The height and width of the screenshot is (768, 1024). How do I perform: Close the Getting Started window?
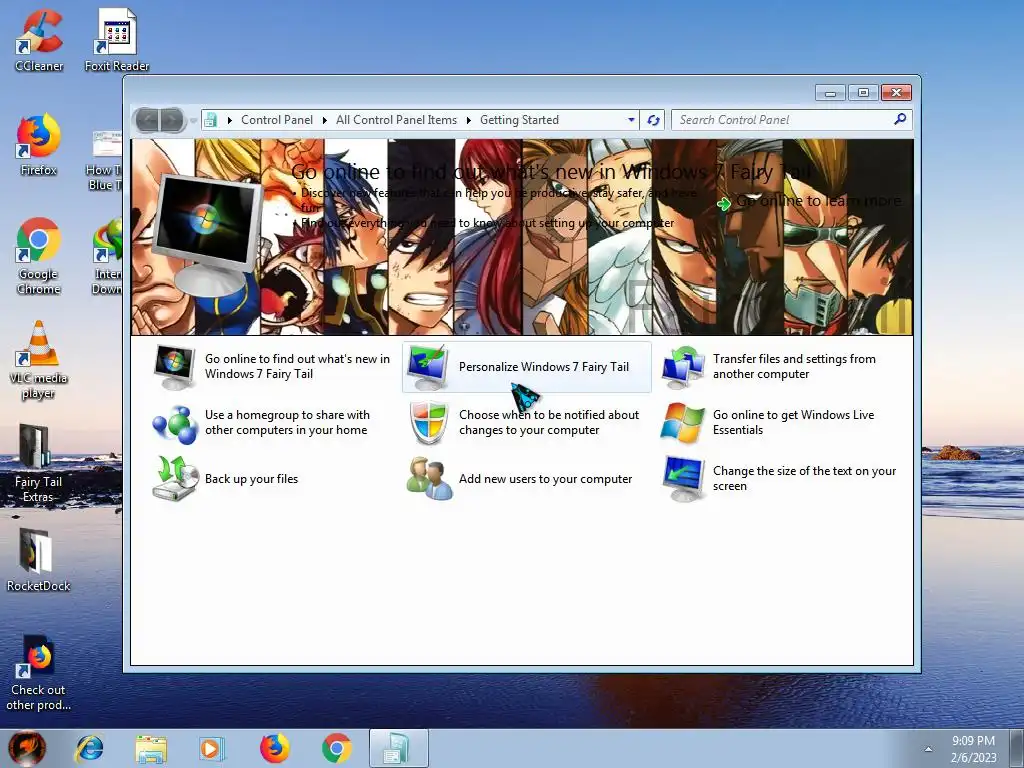(x=896, y=93)
